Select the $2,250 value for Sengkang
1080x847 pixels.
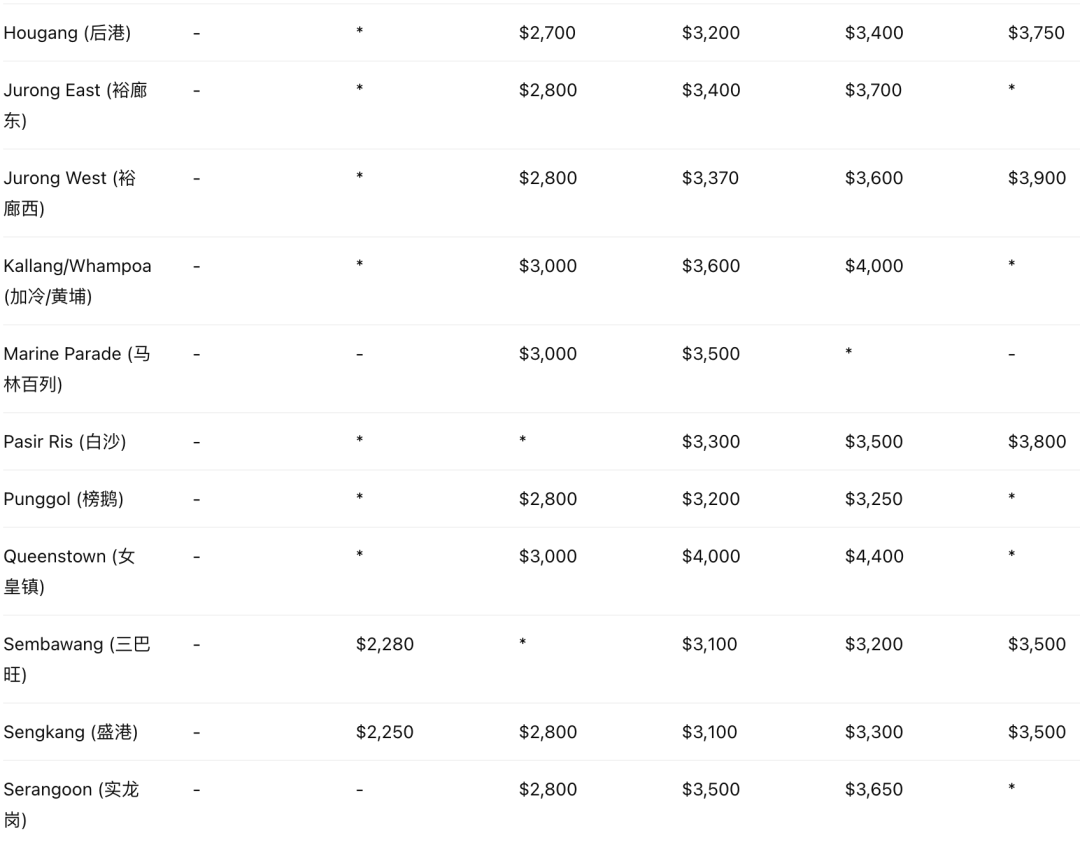[x=384, y=732]
